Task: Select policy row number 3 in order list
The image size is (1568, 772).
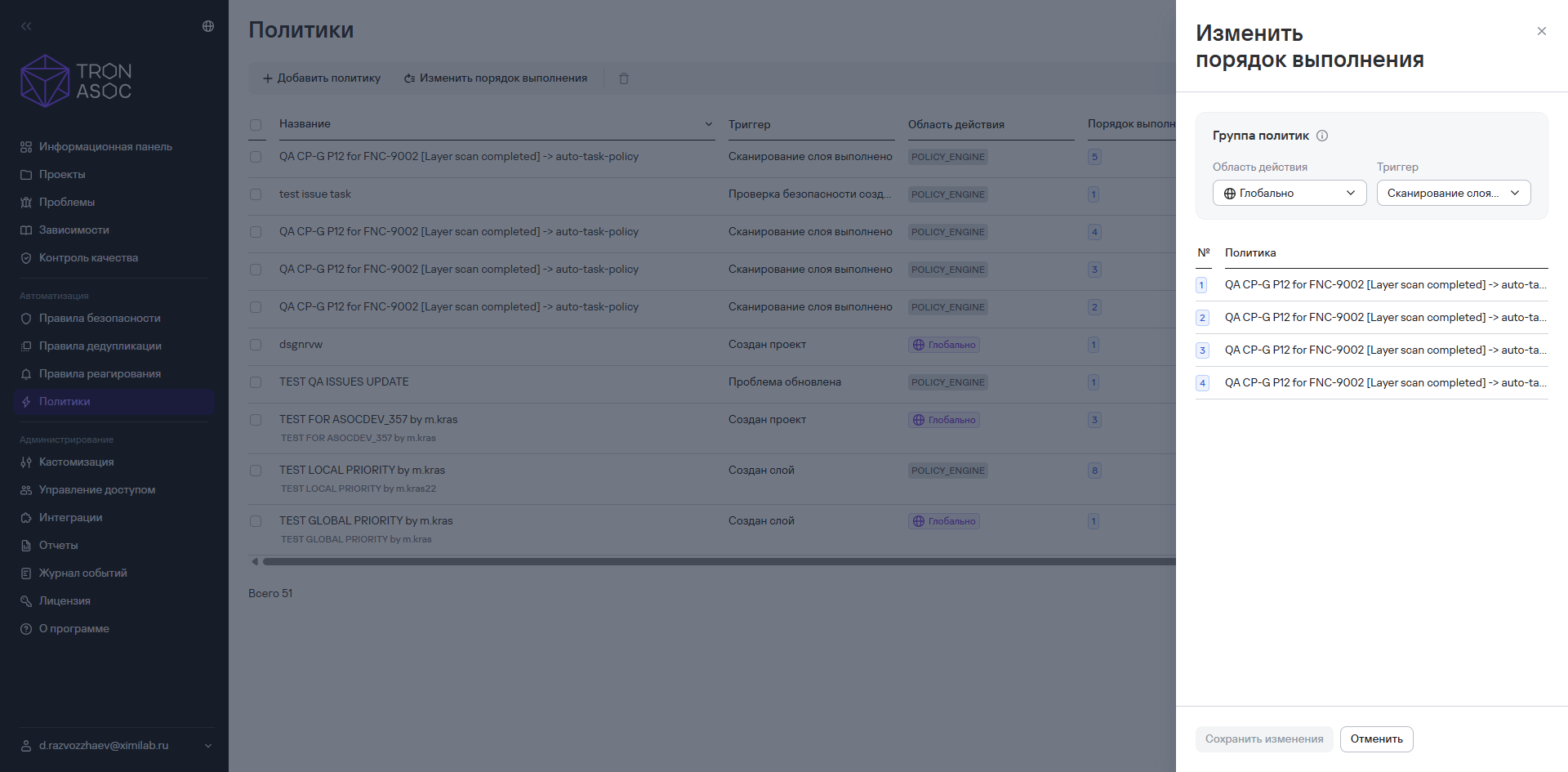Action: (x=1372, y=350)
